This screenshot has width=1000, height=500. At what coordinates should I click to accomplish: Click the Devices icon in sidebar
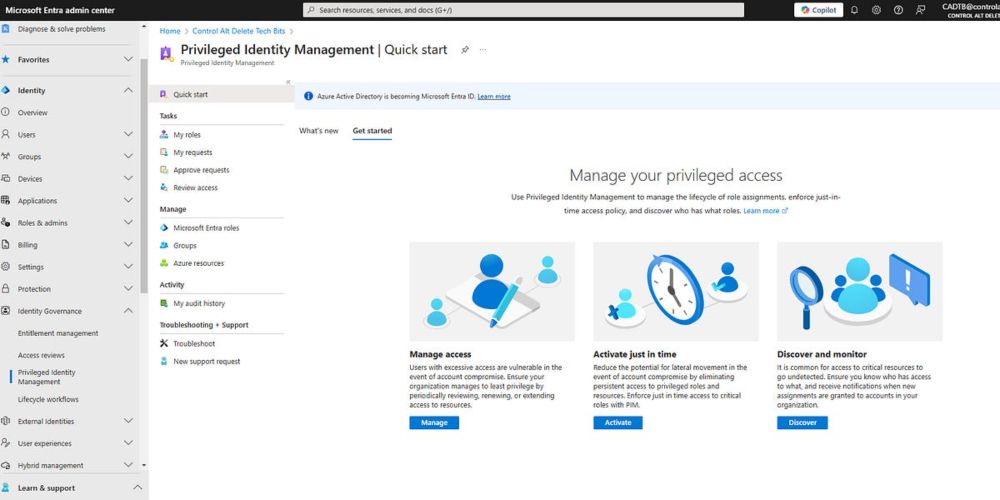click(x=6, y=179)
